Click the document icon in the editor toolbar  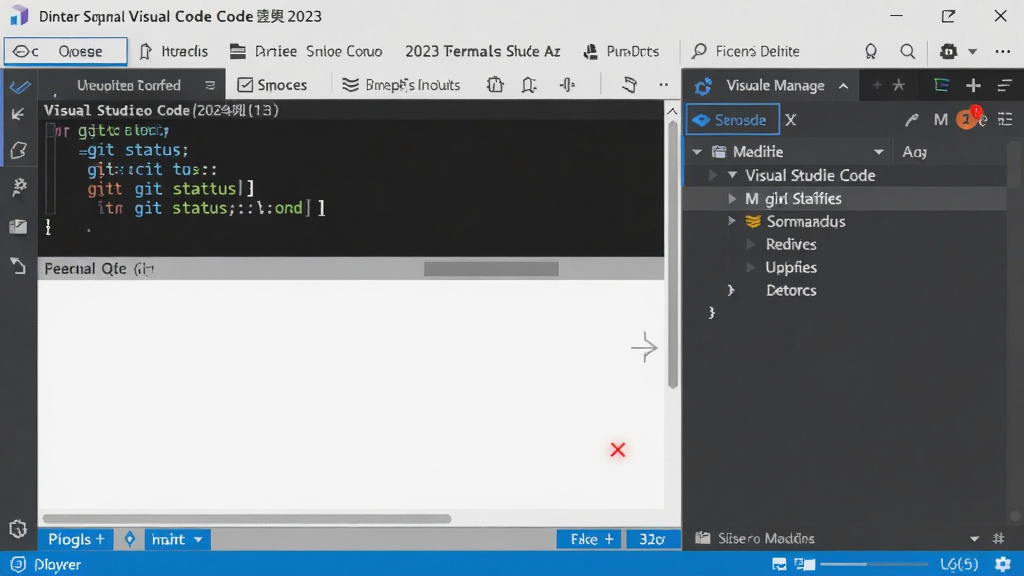(495, 84)
